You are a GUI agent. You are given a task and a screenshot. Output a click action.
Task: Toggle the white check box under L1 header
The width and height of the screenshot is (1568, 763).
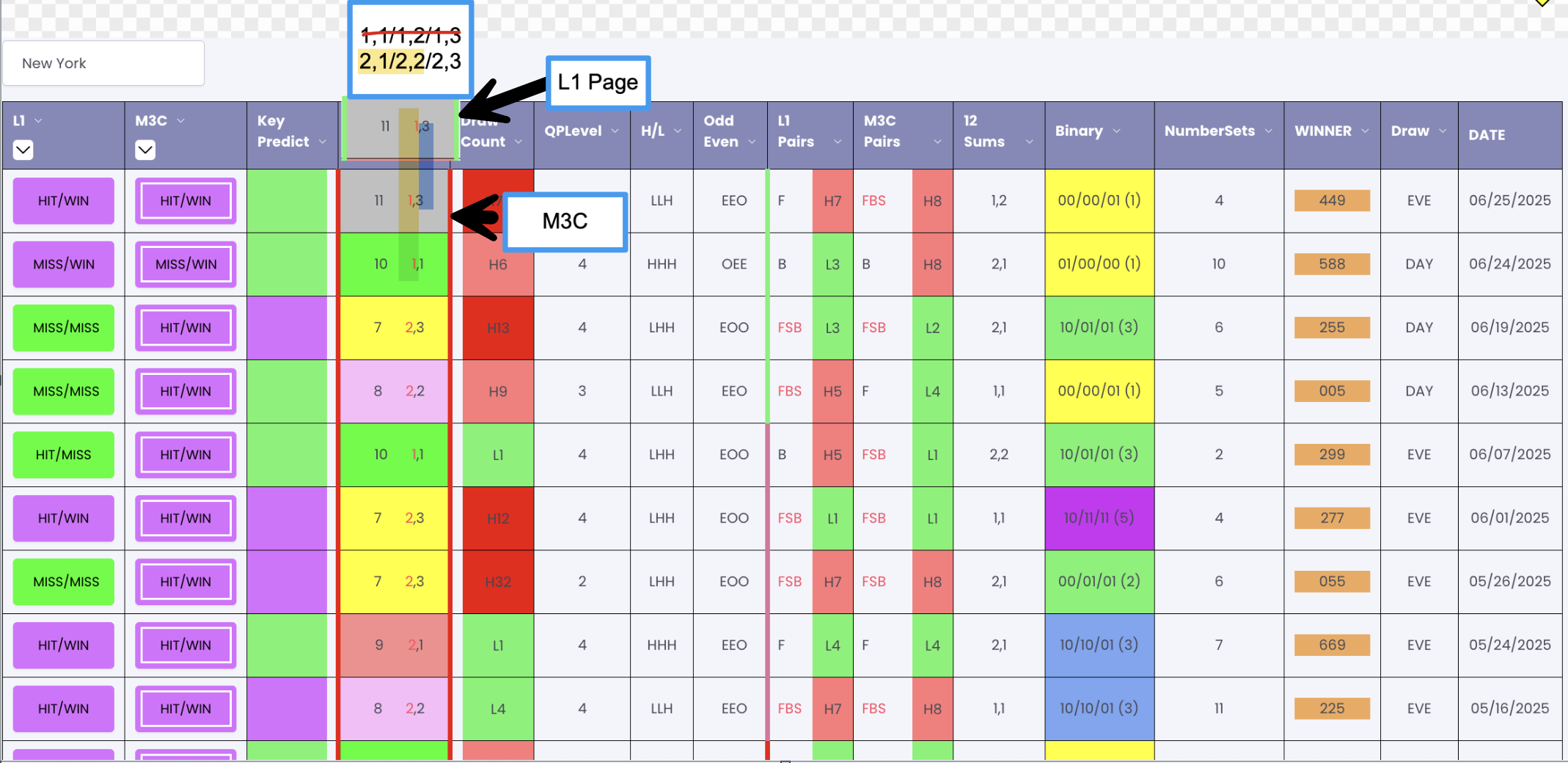click(23, 150)
